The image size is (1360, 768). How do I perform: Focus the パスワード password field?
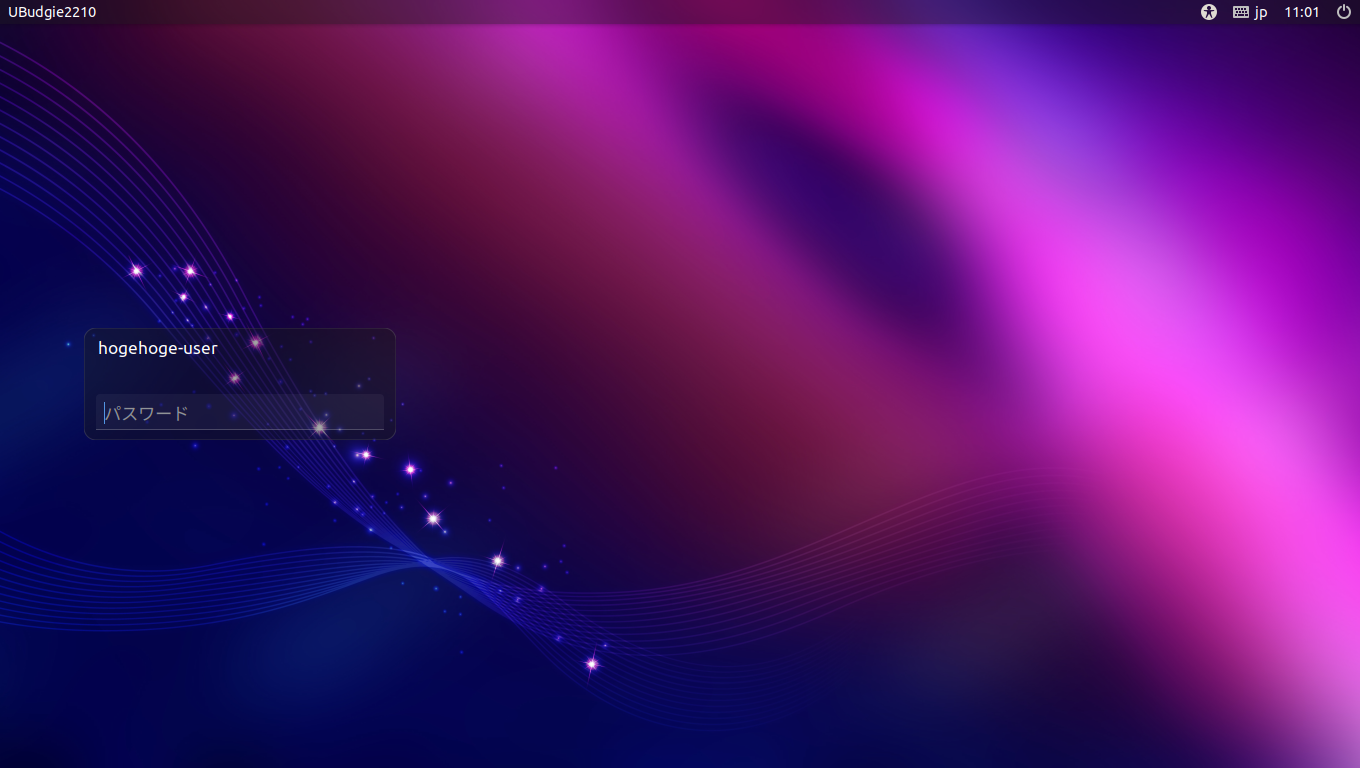tap(240, 412)
